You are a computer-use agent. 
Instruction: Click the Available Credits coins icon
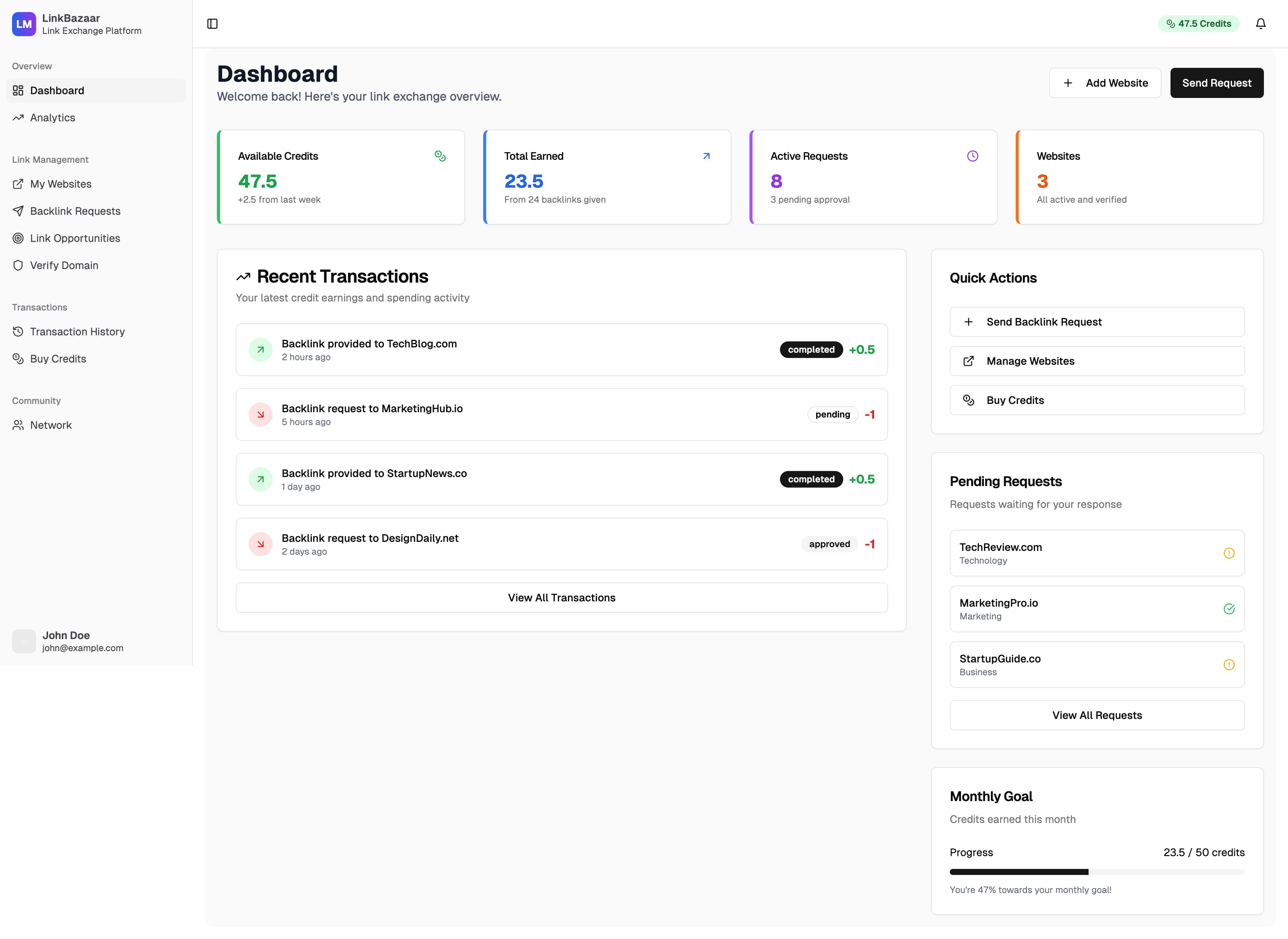click(x=440, y=156)
